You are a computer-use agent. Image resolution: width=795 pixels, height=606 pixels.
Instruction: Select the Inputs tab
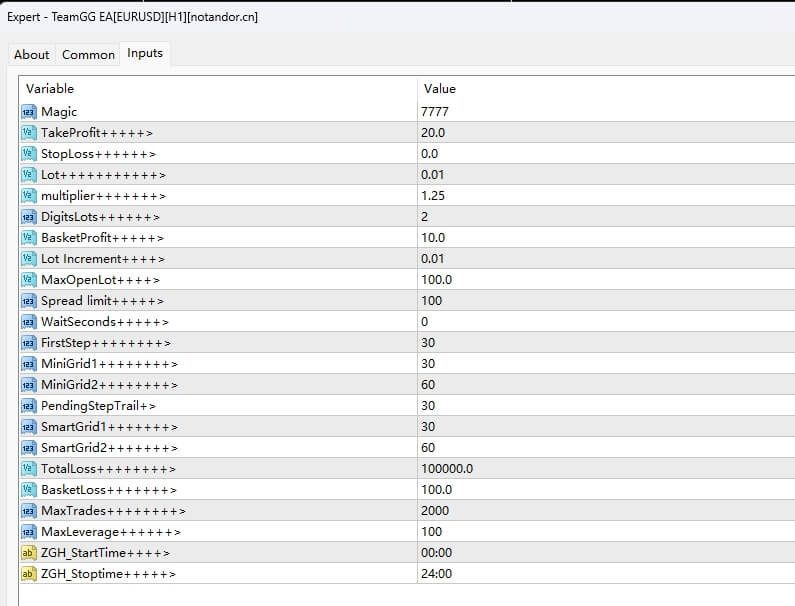coord(145,53)
